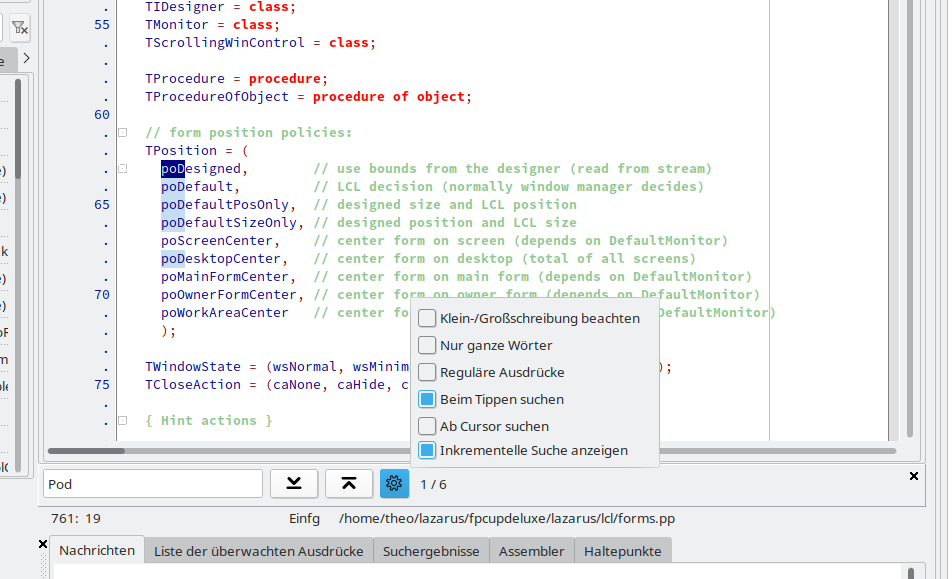Viewport: 952px width, 579px height.
Task: Click the editor's vertical scrollbar
Action: click(x=910, y=218)
